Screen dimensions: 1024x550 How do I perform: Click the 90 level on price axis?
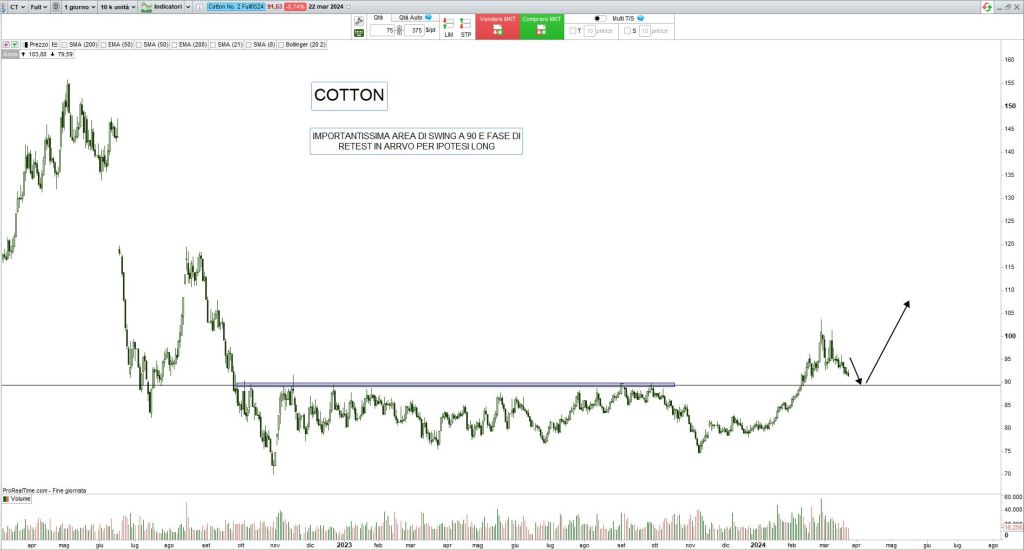(x=1008, y=382)
